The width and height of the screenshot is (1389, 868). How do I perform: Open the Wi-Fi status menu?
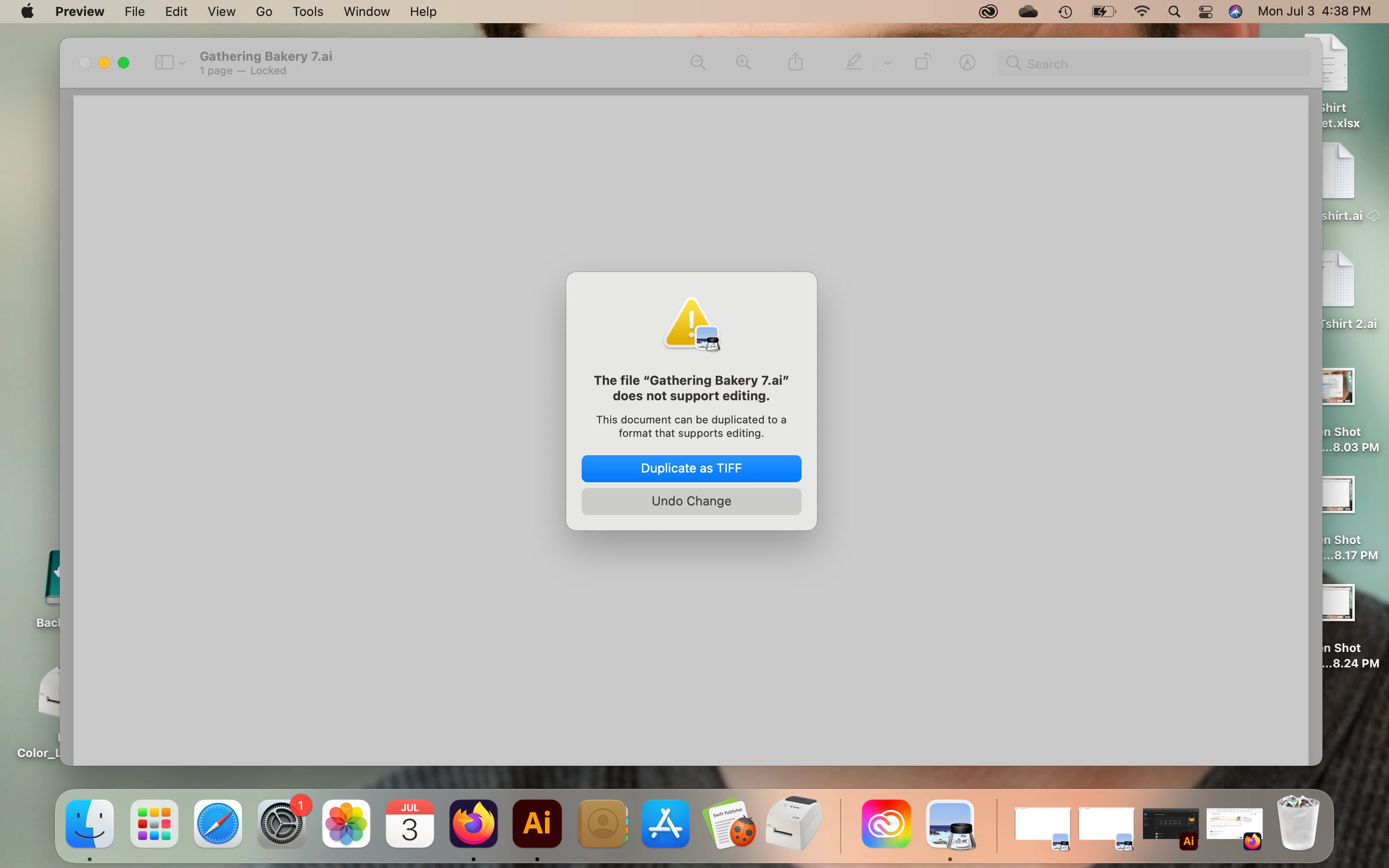click(x=1142, y=12)
